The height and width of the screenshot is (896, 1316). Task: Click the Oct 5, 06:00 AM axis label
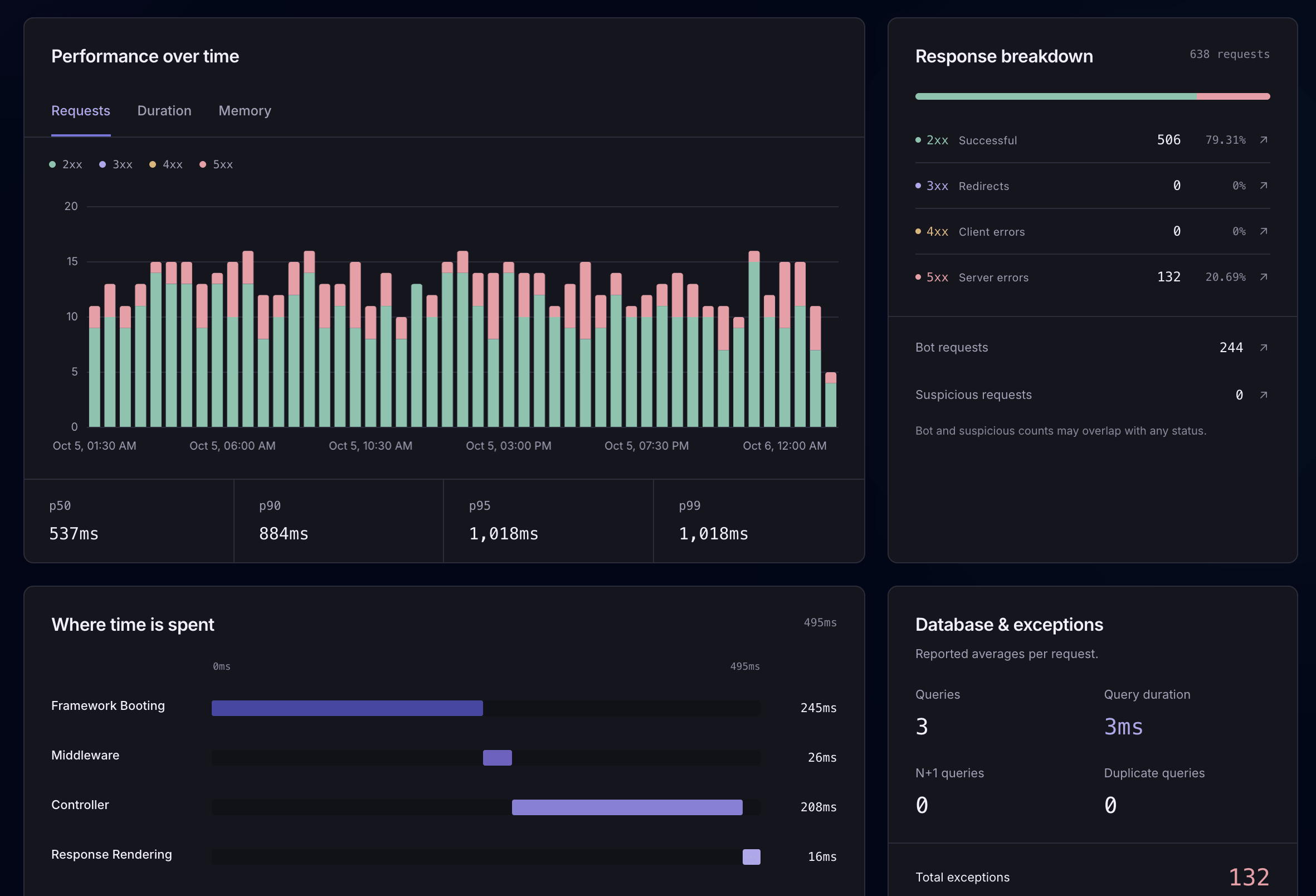coord(232,446)
